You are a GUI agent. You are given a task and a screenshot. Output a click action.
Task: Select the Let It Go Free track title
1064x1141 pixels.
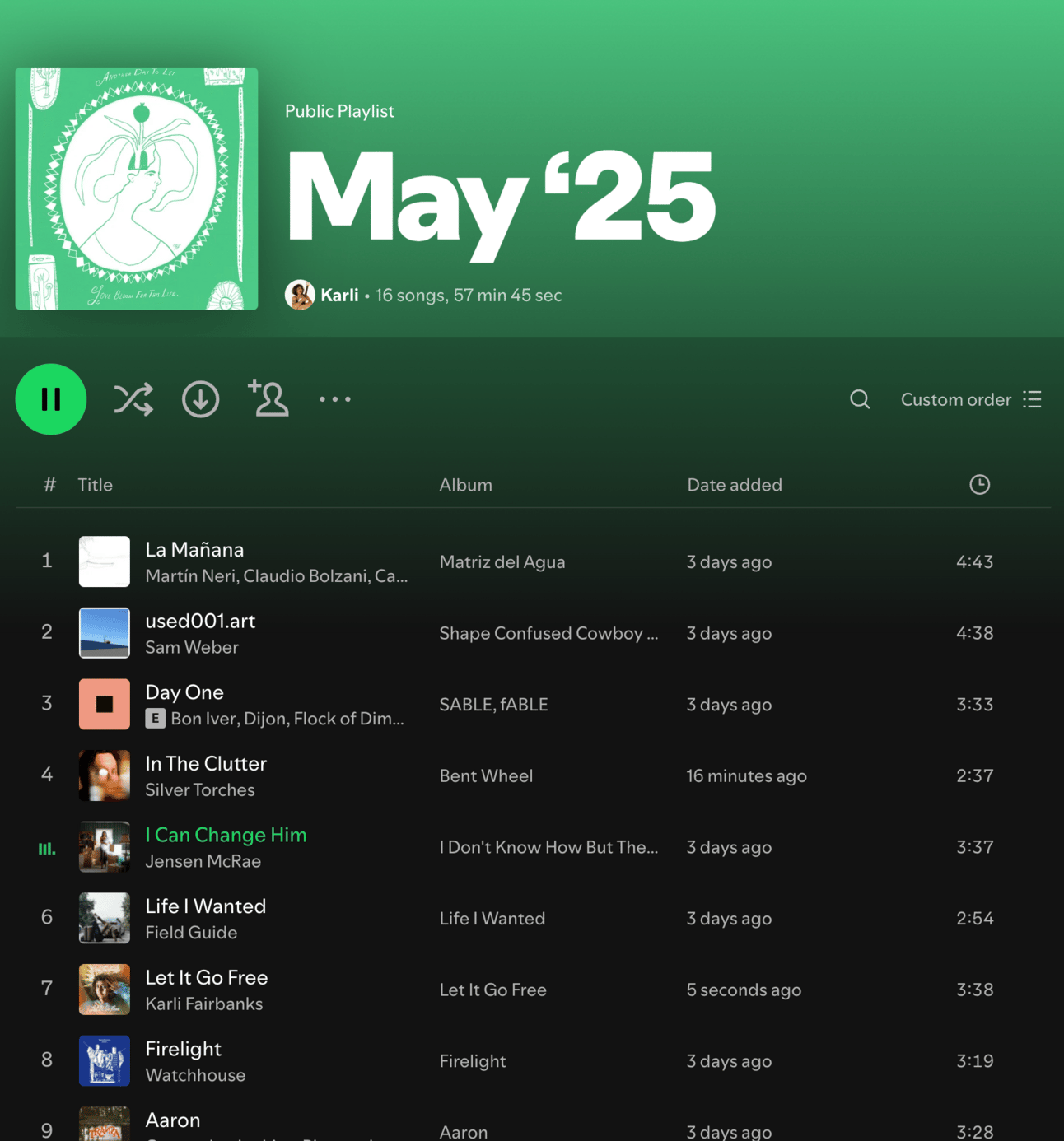coord(207,978)
